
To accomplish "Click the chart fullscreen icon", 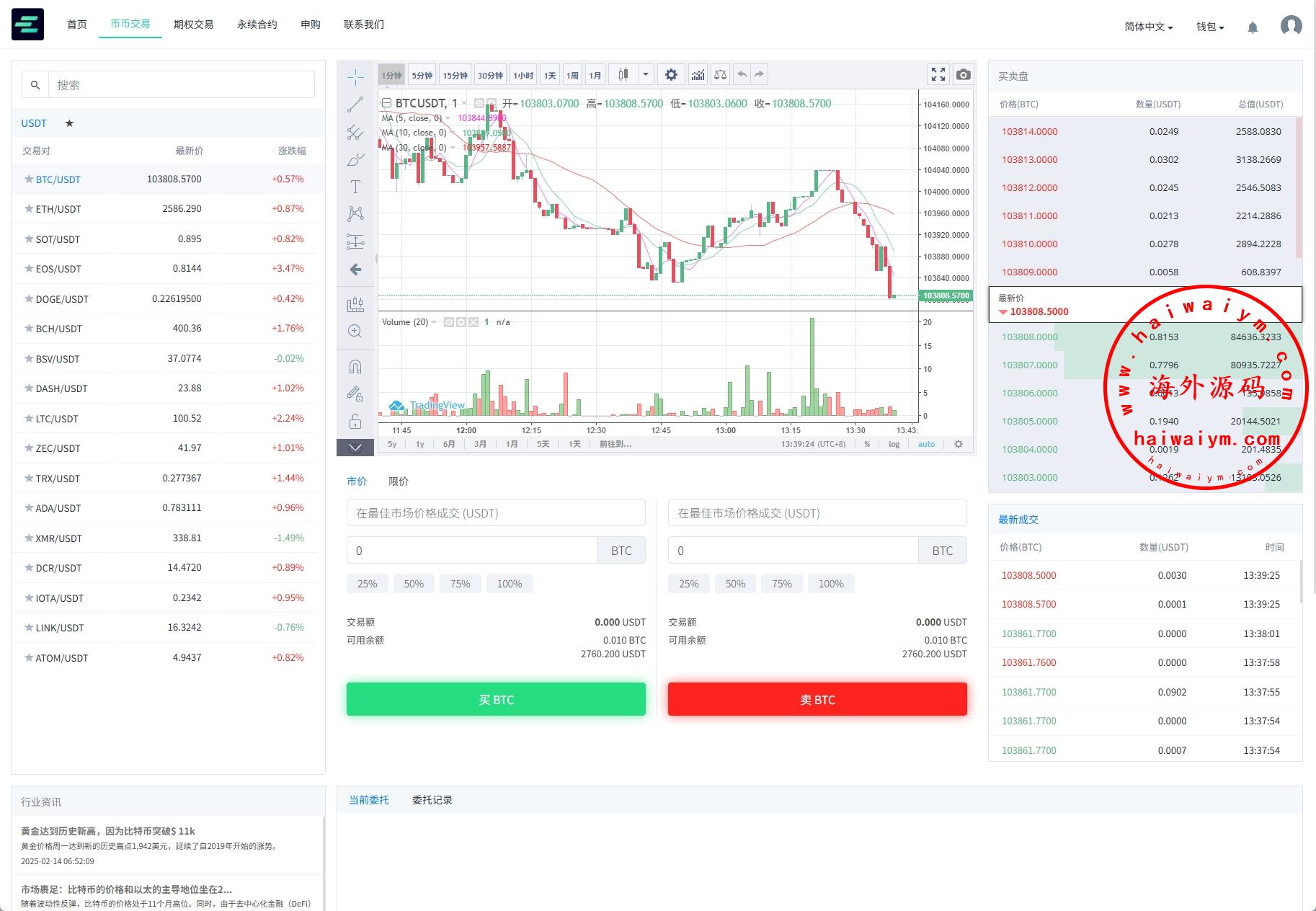I will click(x=938, y=74).
